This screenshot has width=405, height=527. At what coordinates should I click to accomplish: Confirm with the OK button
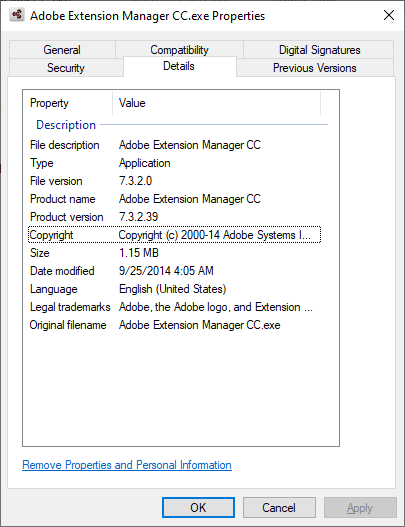198,508
